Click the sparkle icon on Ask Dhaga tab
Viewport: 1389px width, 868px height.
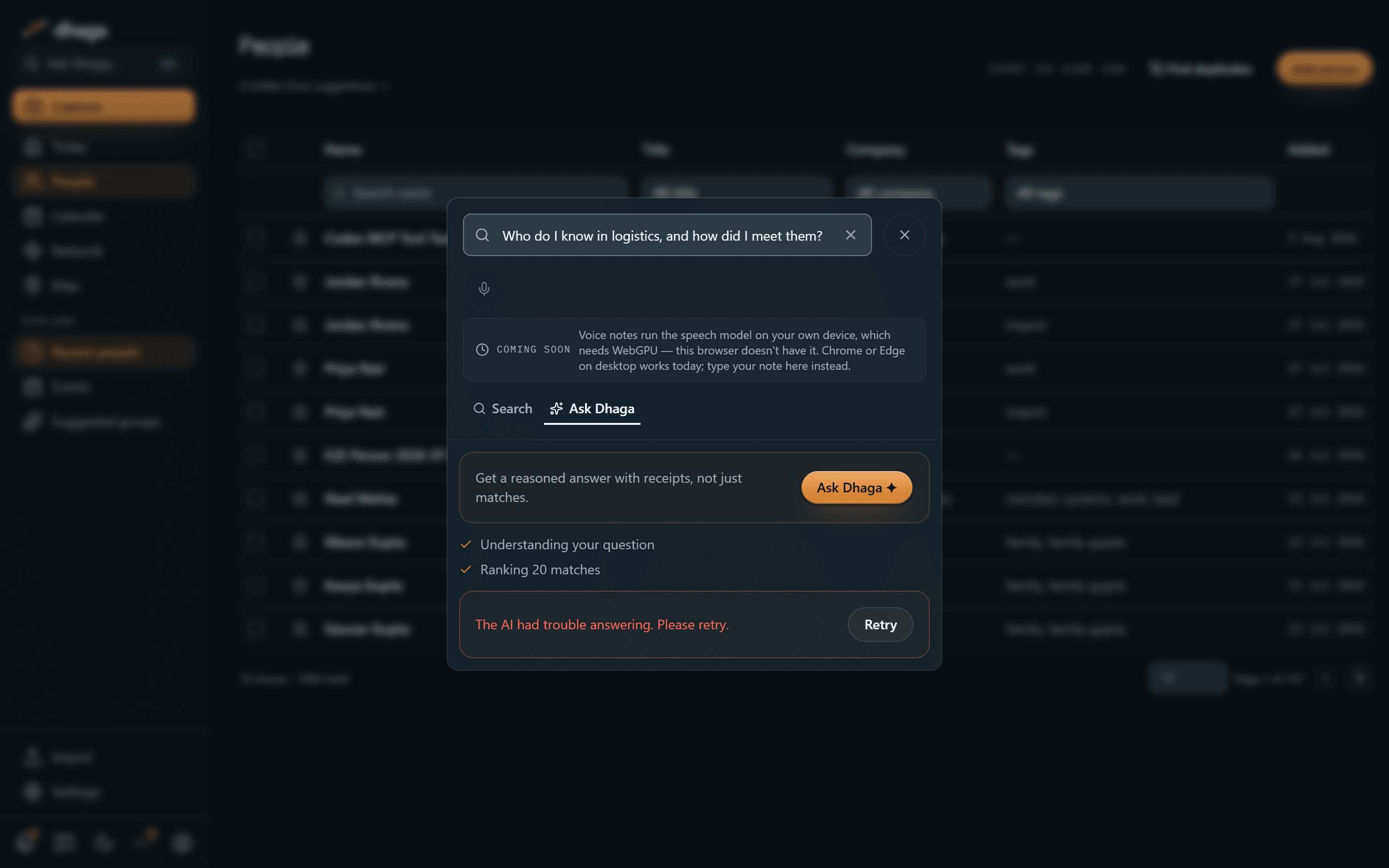(556, 409)
